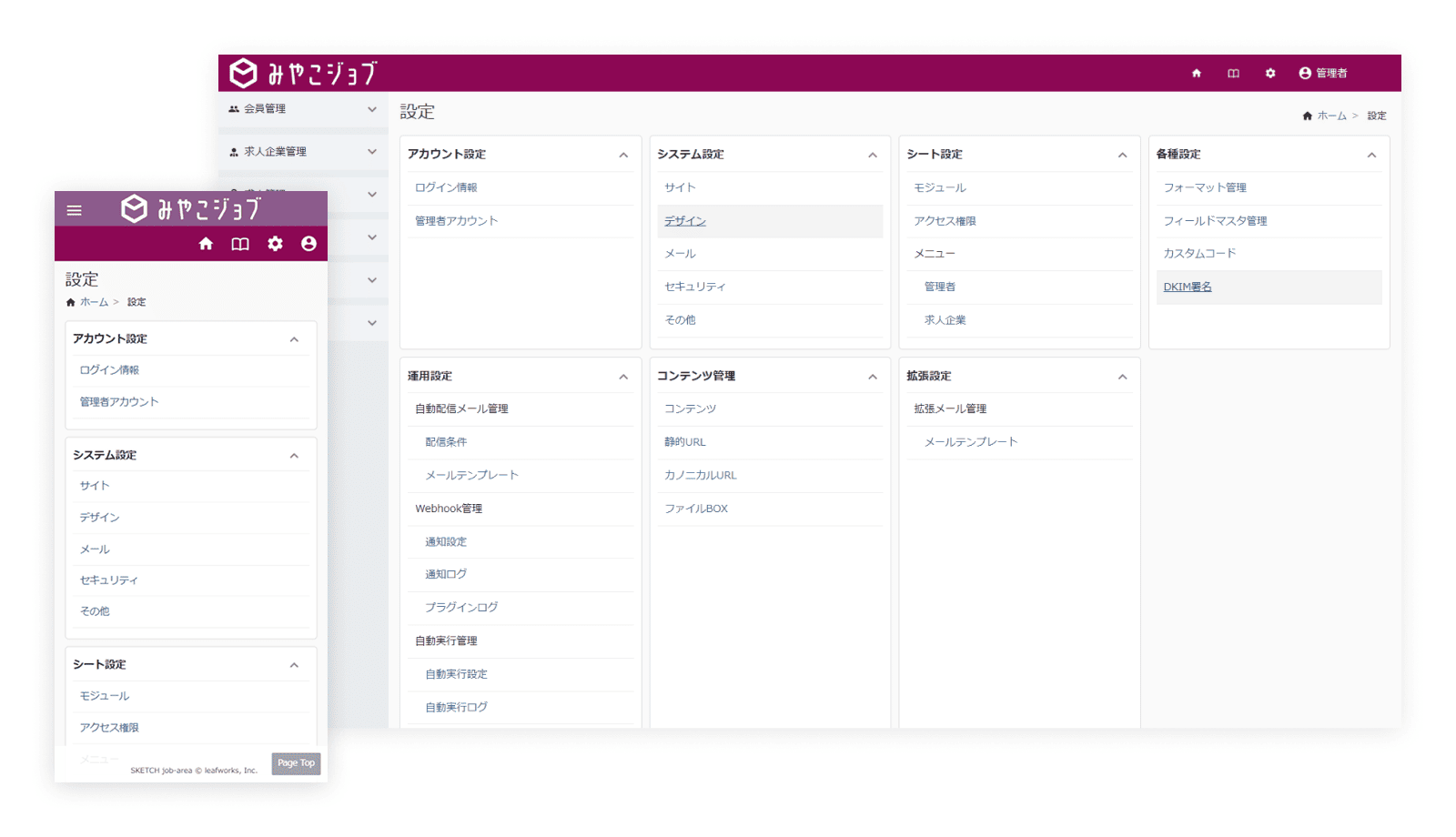Open デザイン link in desktop system settings
This screenshot has width=1456, height=837.
tap(685, 221)
